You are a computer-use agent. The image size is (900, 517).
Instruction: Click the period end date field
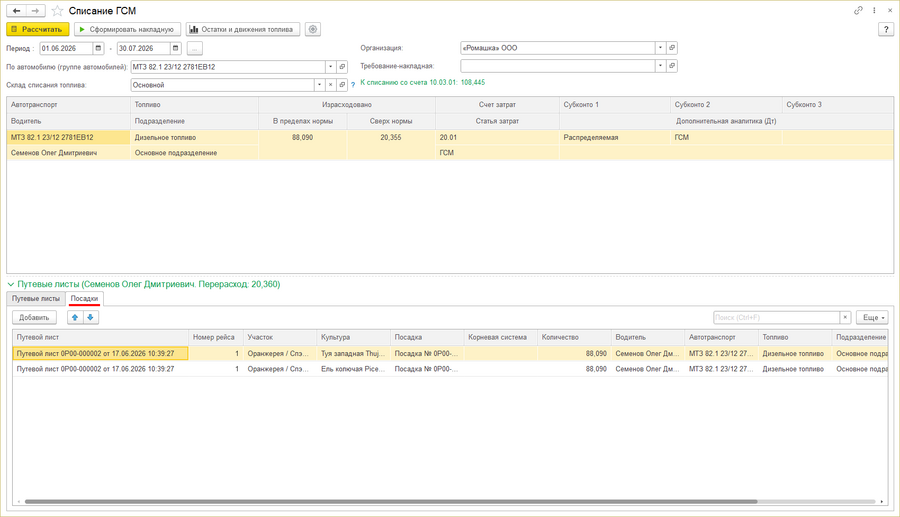pos(143,48)
